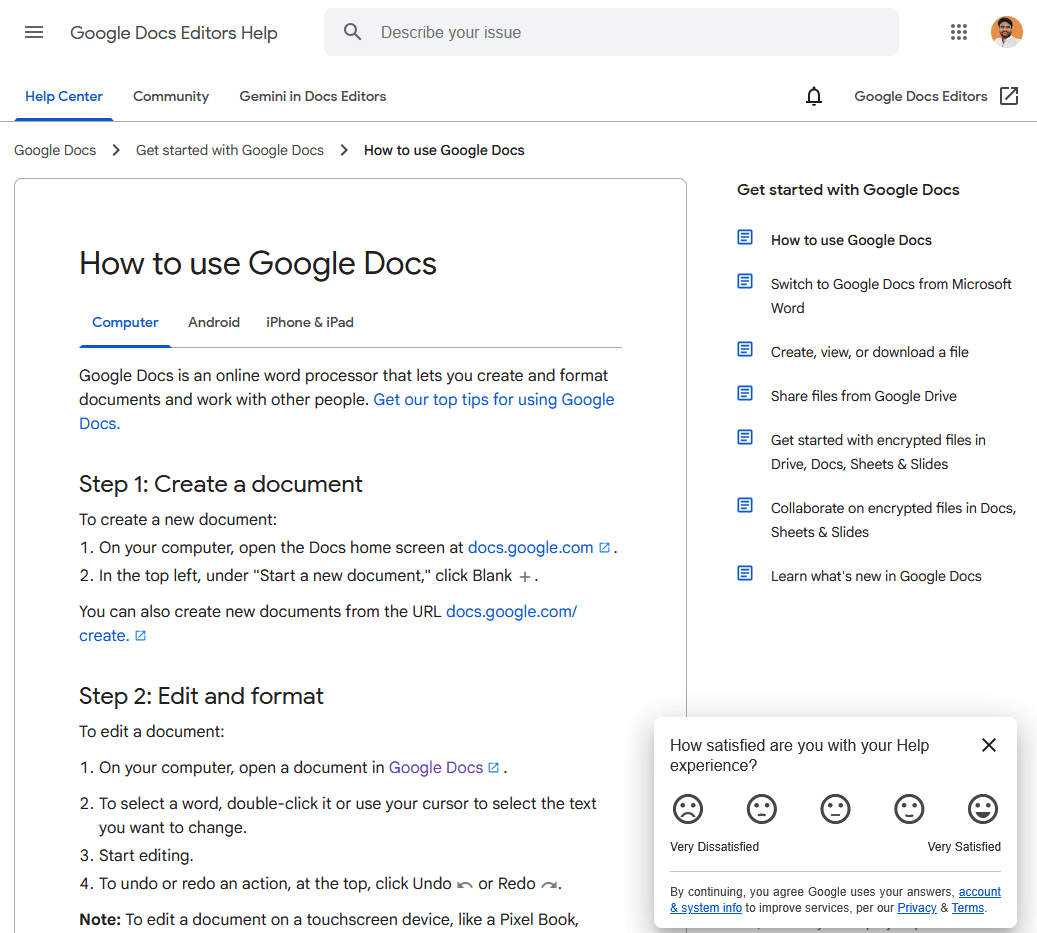The height and width of the screenshot is (933, 1037).
Task: Click the Step 1: Create a document heading
Action: coord(220,485)
